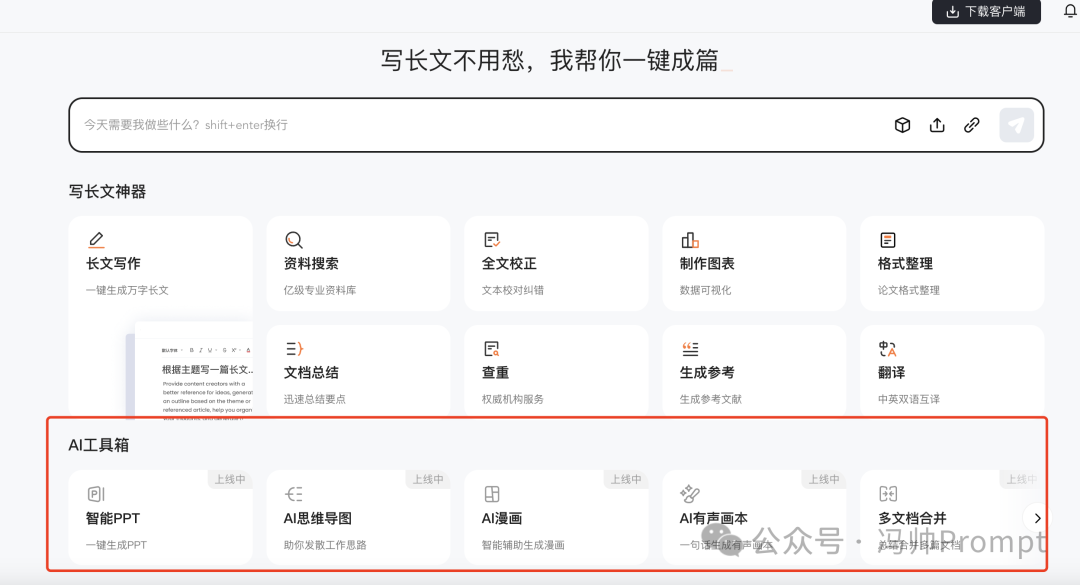Select the 翻译 tool

coord(951,372)
